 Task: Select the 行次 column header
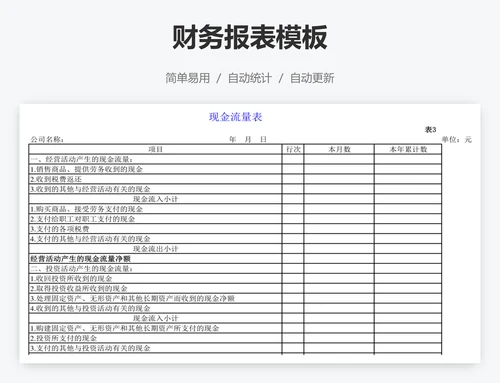(293, 149)
